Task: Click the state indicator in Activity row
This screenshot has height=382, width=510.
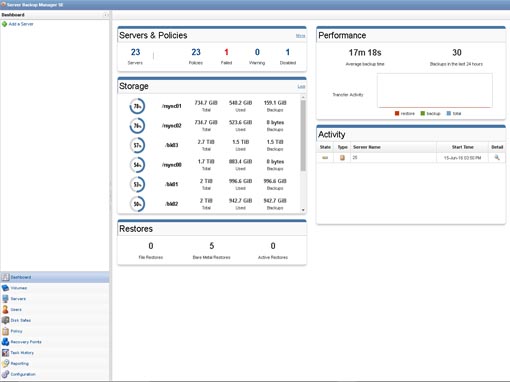Action: (325, 158)
